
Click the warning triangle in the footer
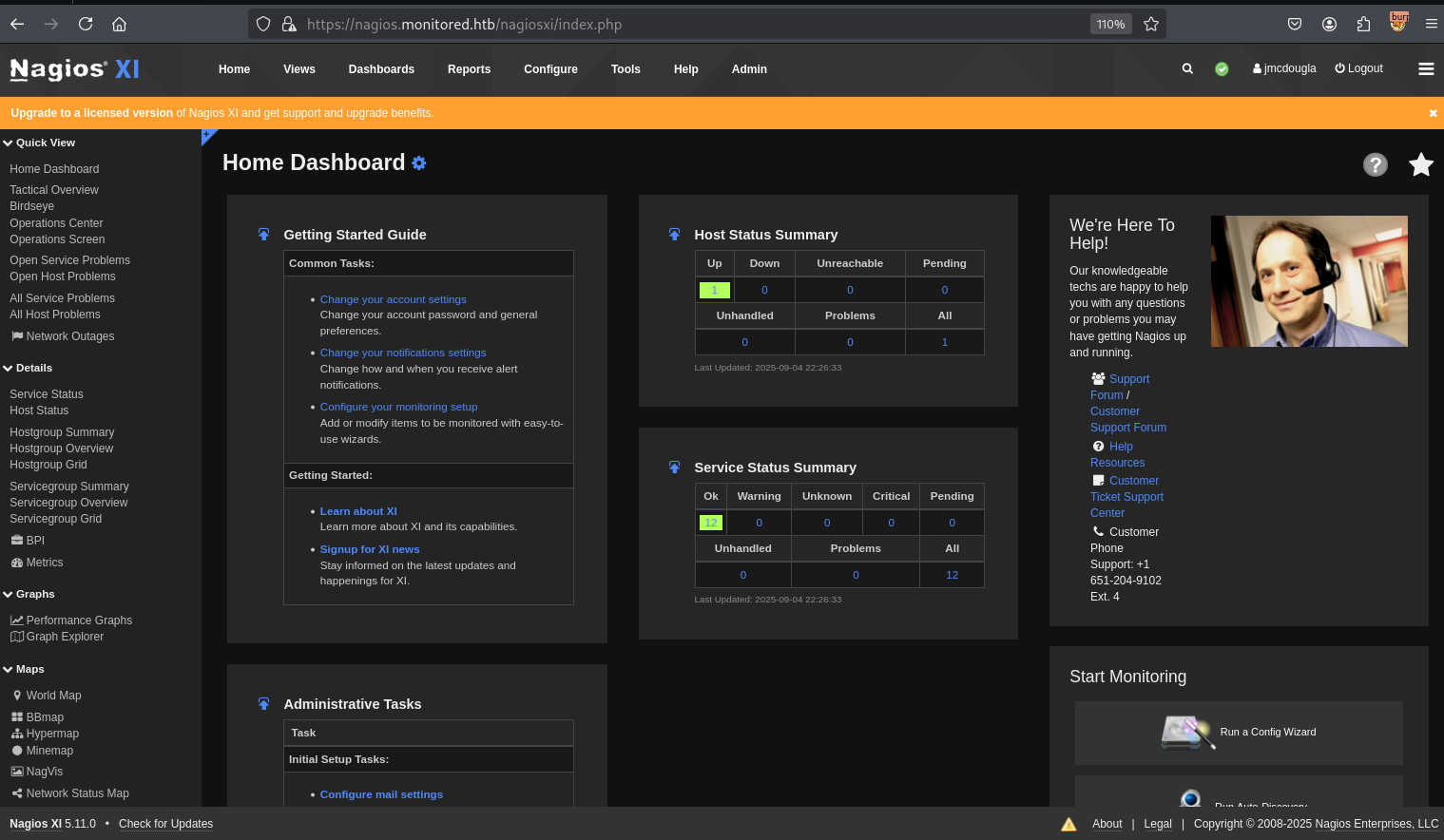[1069, 824]
